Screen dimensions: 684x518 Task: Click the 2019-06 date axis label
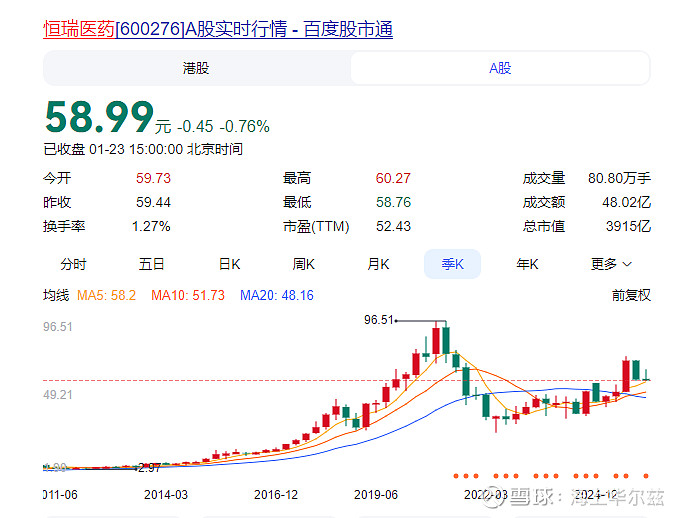click(x=376, y=495)
